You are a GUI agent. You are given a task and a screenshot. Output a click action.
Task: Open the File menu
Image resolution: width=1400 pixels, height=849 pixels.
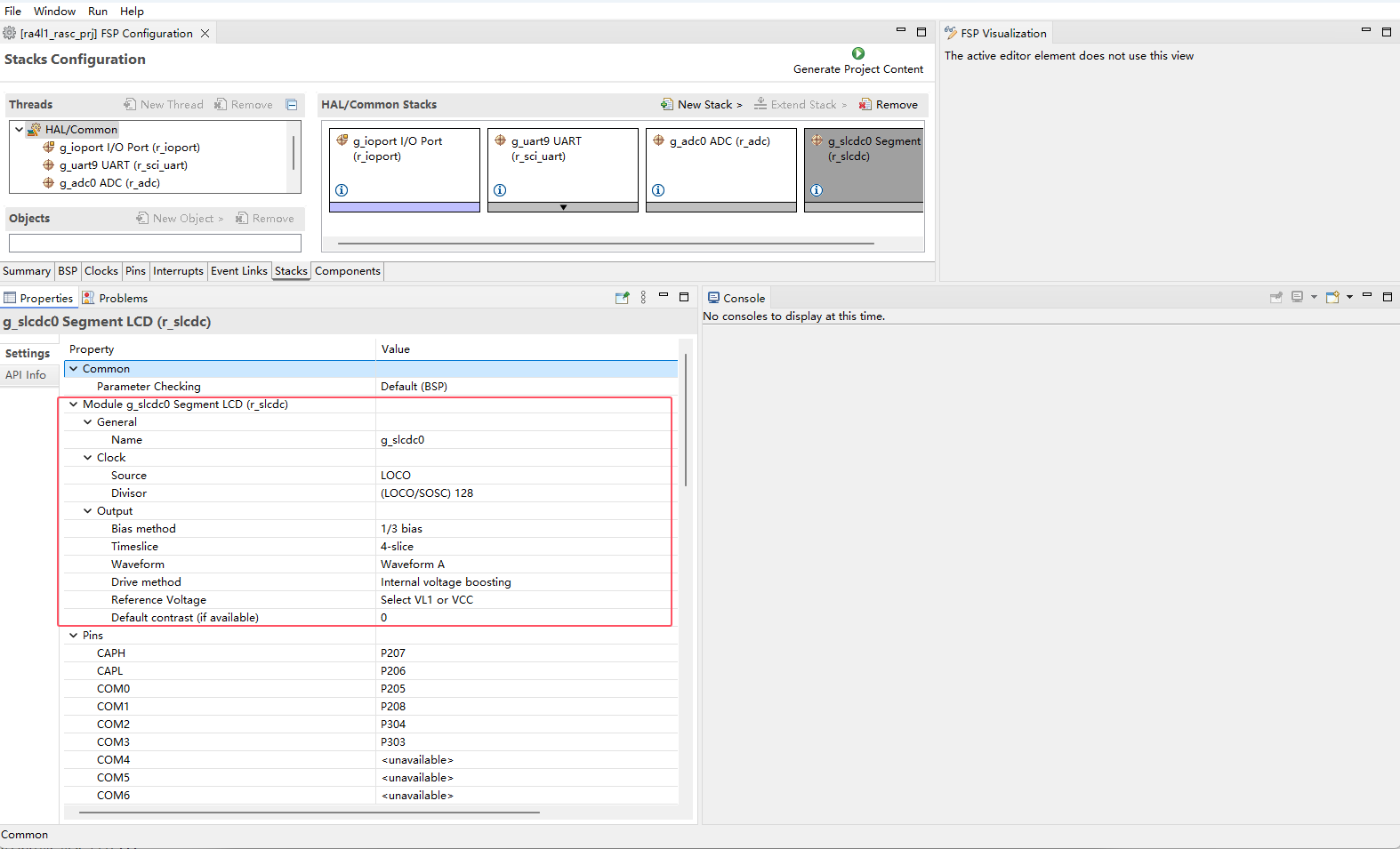(x=12, y=11)
